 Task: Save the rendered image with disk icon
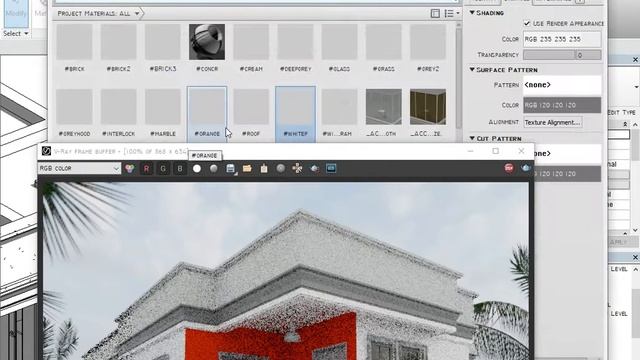tap(231, 169)
